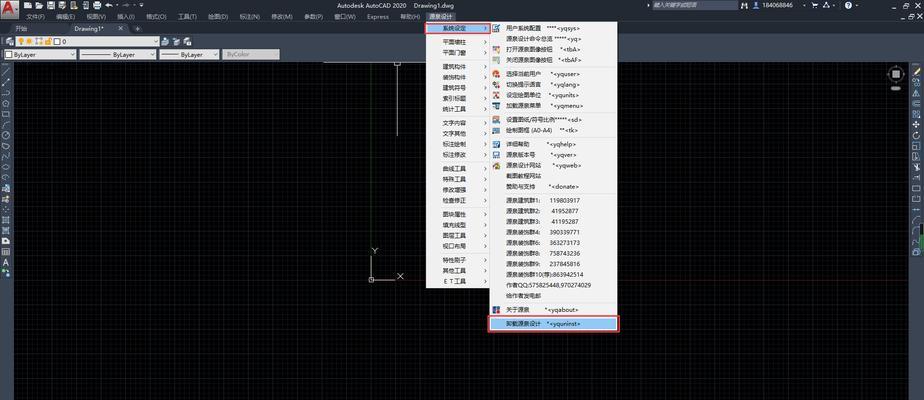Click the signed-in account 184068846
924x400 pixels.
tap(777, 5)
